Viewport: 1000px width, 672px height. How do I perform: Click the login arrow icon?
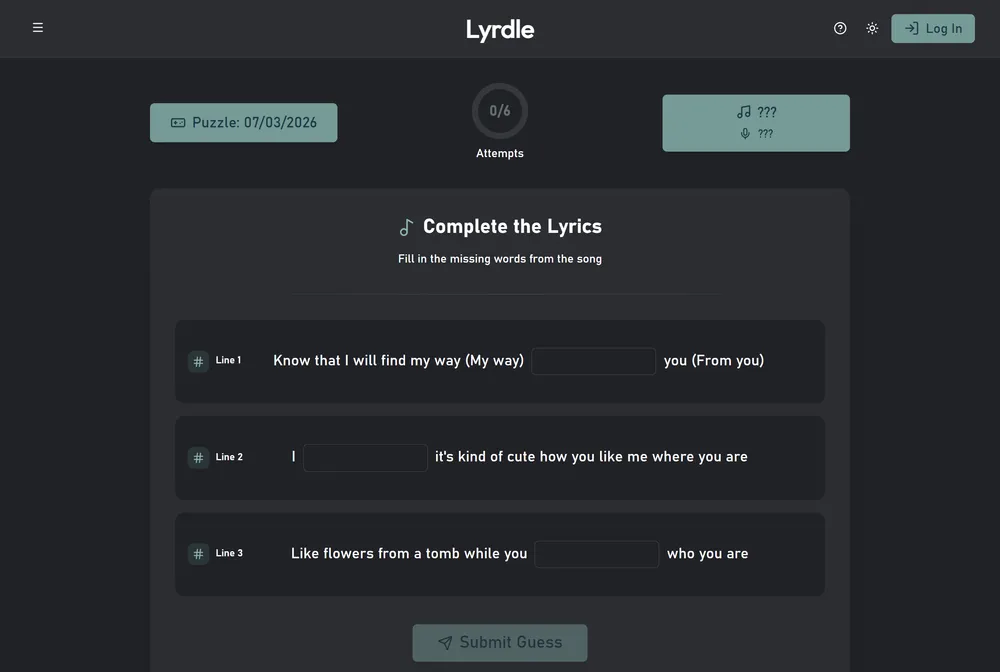911,28
